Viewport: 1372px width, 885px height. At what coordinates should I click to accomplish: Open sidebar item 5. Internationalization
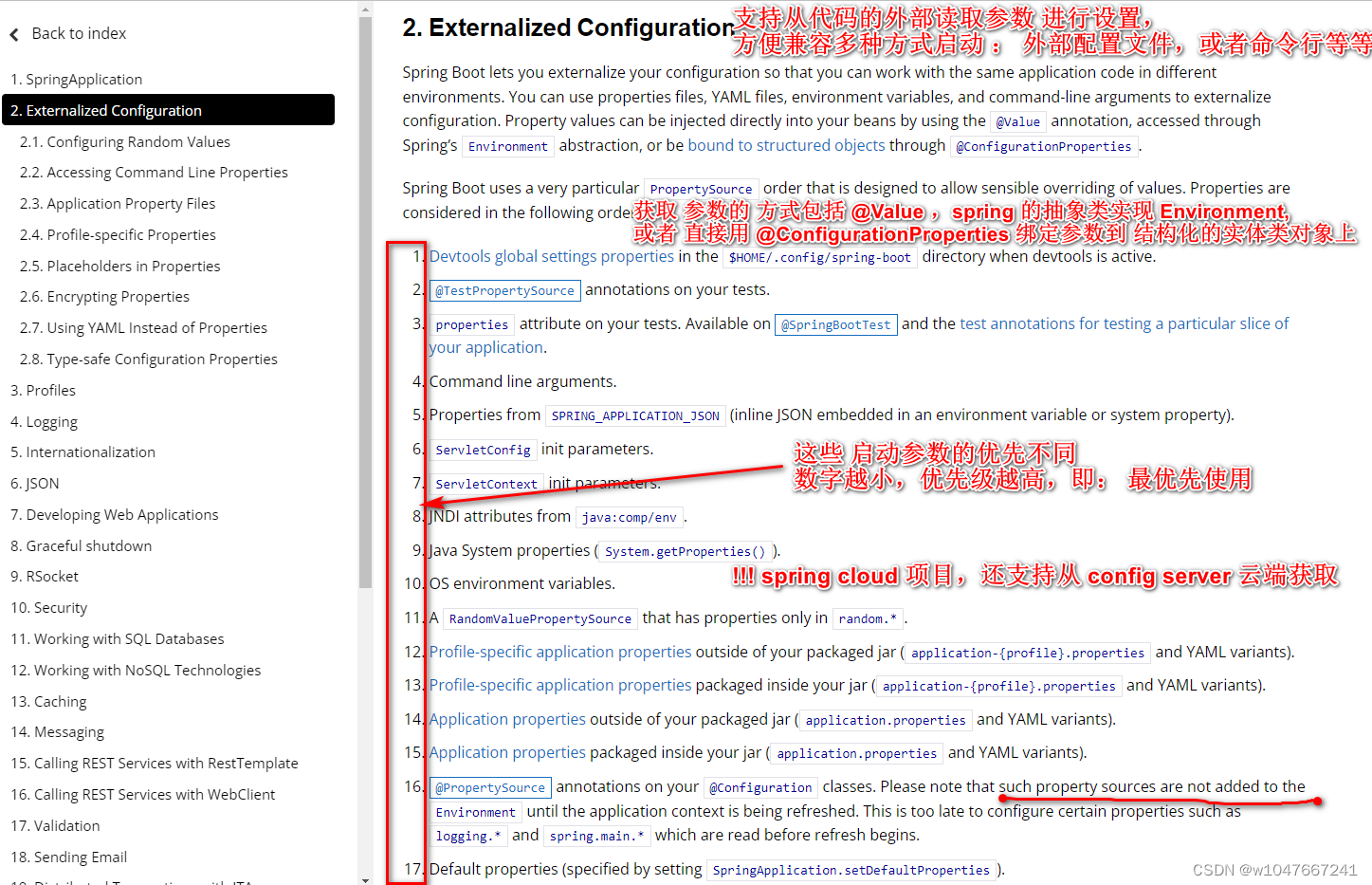(x=82, y=452)
